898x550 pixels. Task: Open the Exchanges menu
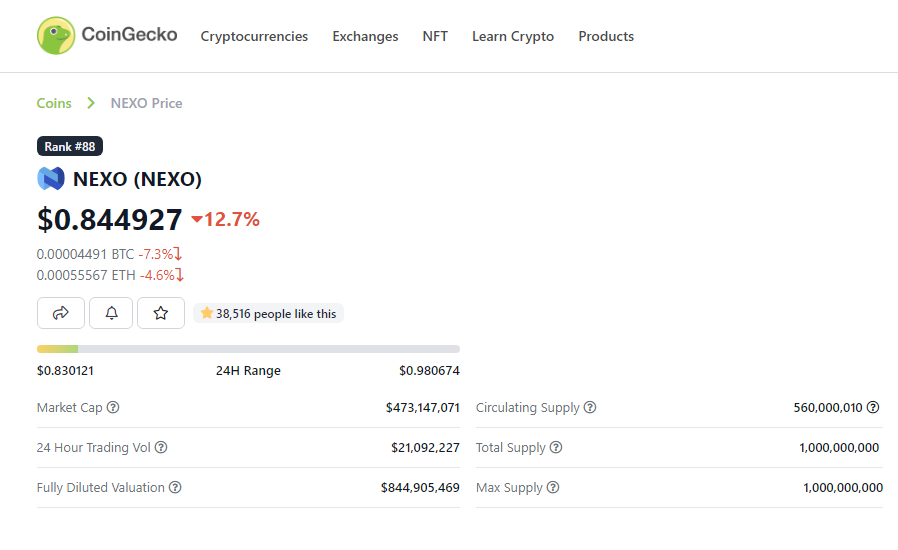[365, 36]
